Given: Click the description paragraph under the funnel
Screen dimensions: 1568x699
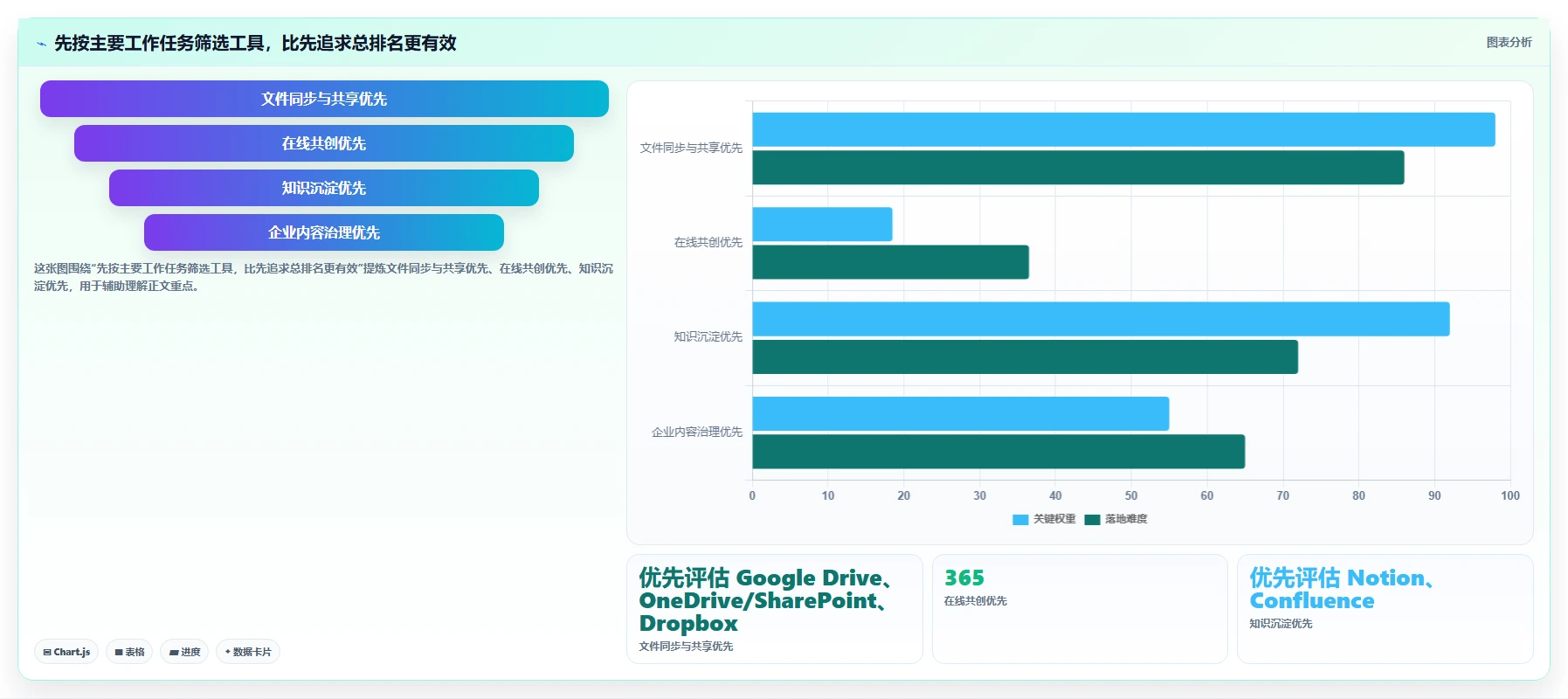Looking at the screenshot, I should pyautogui.click(x=323, y=277).
